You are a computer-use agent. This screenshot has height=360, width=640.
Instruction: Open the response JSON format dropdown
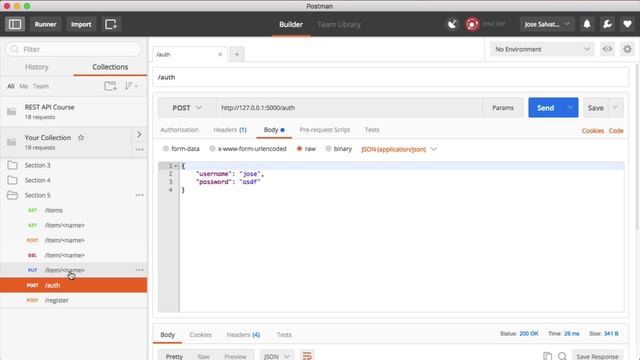coord(276,356)
